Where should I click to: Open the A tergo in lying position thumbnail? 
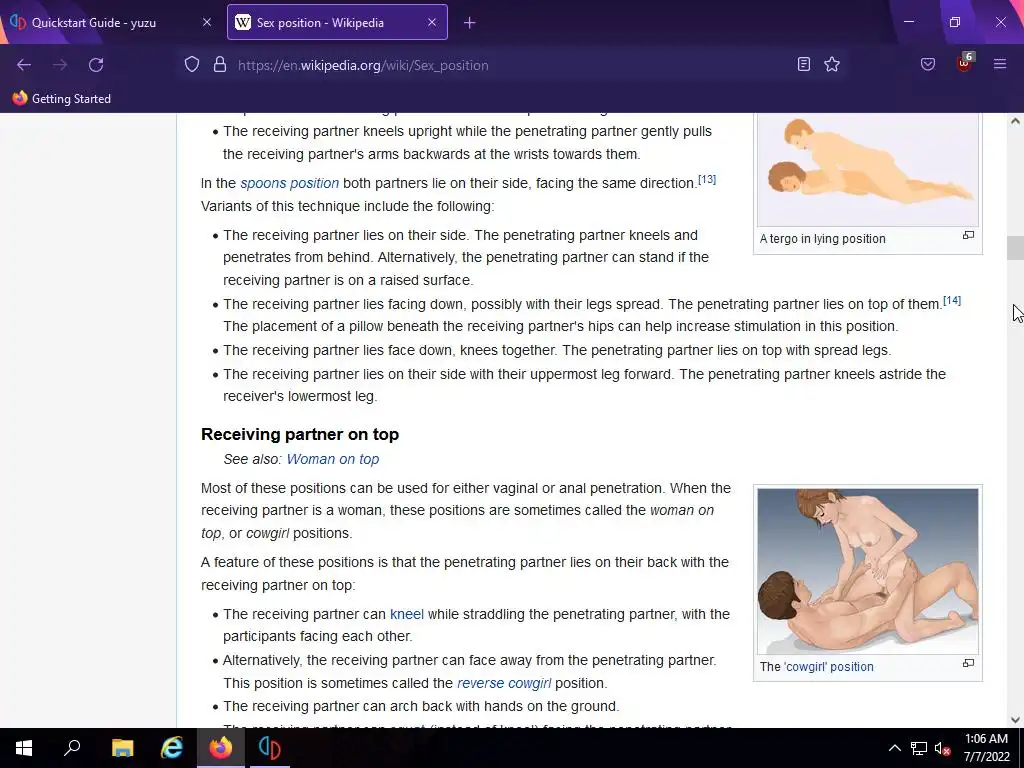click(868, 170)
